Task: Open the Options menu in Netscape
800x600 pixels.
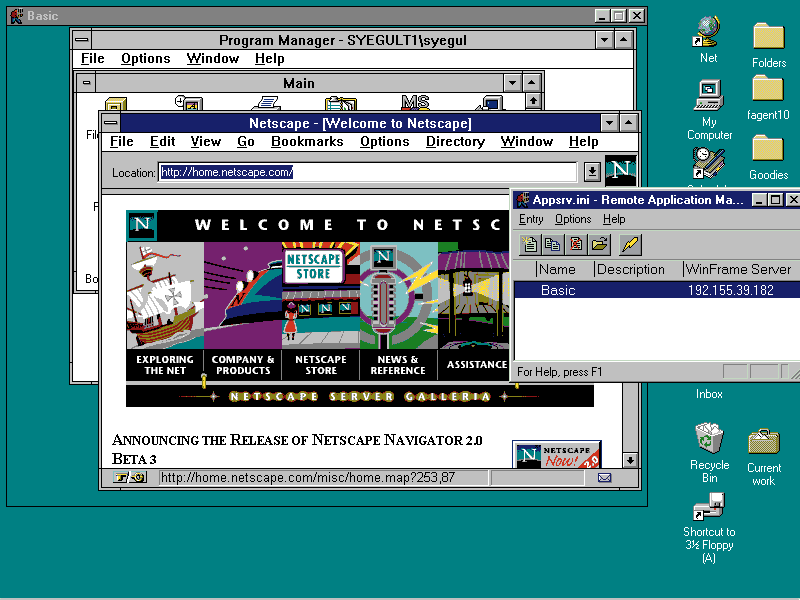Action: coord(385,141)
